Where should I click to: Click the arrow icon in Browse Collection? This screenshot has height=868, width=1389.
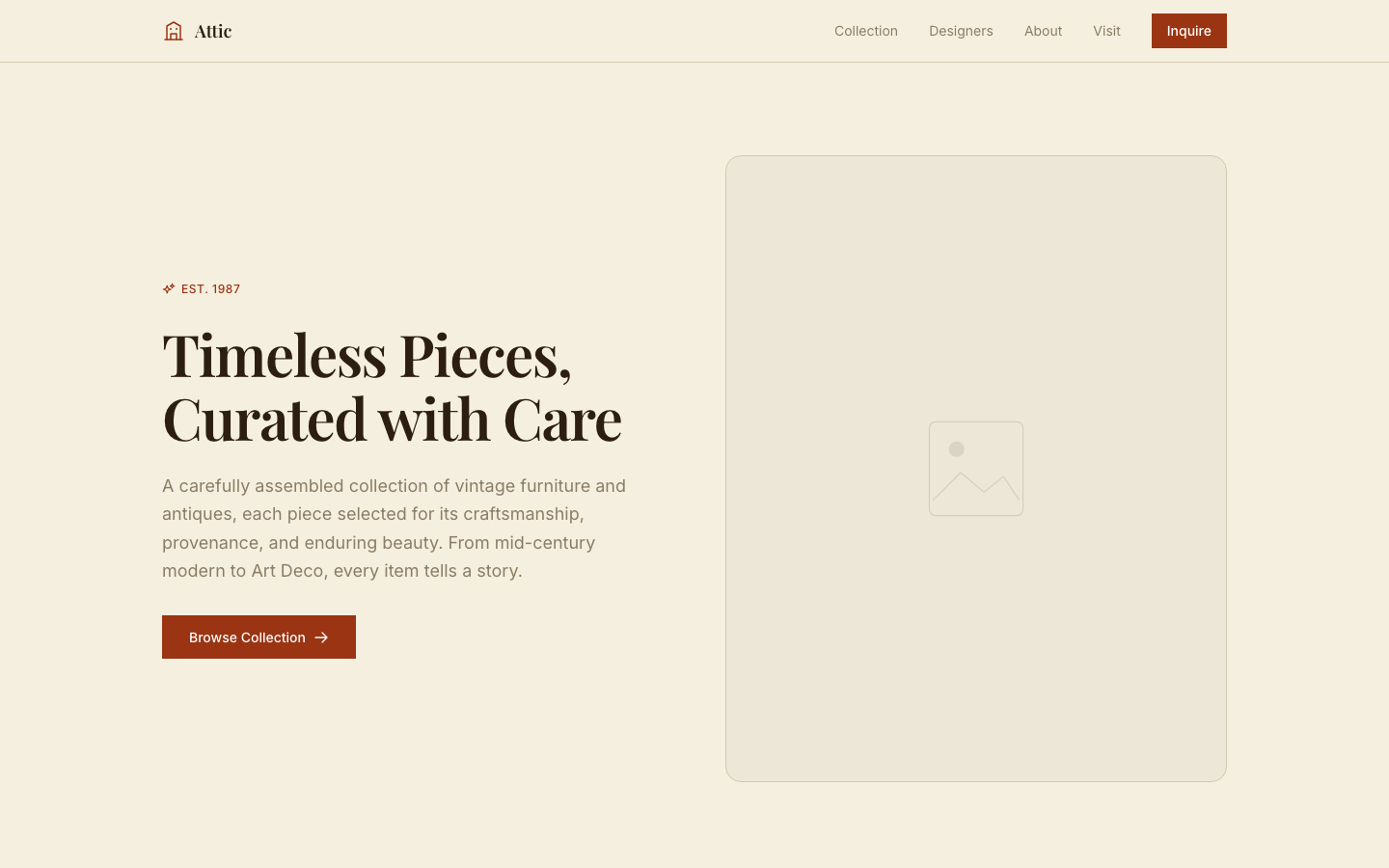[x=322, y=637]
